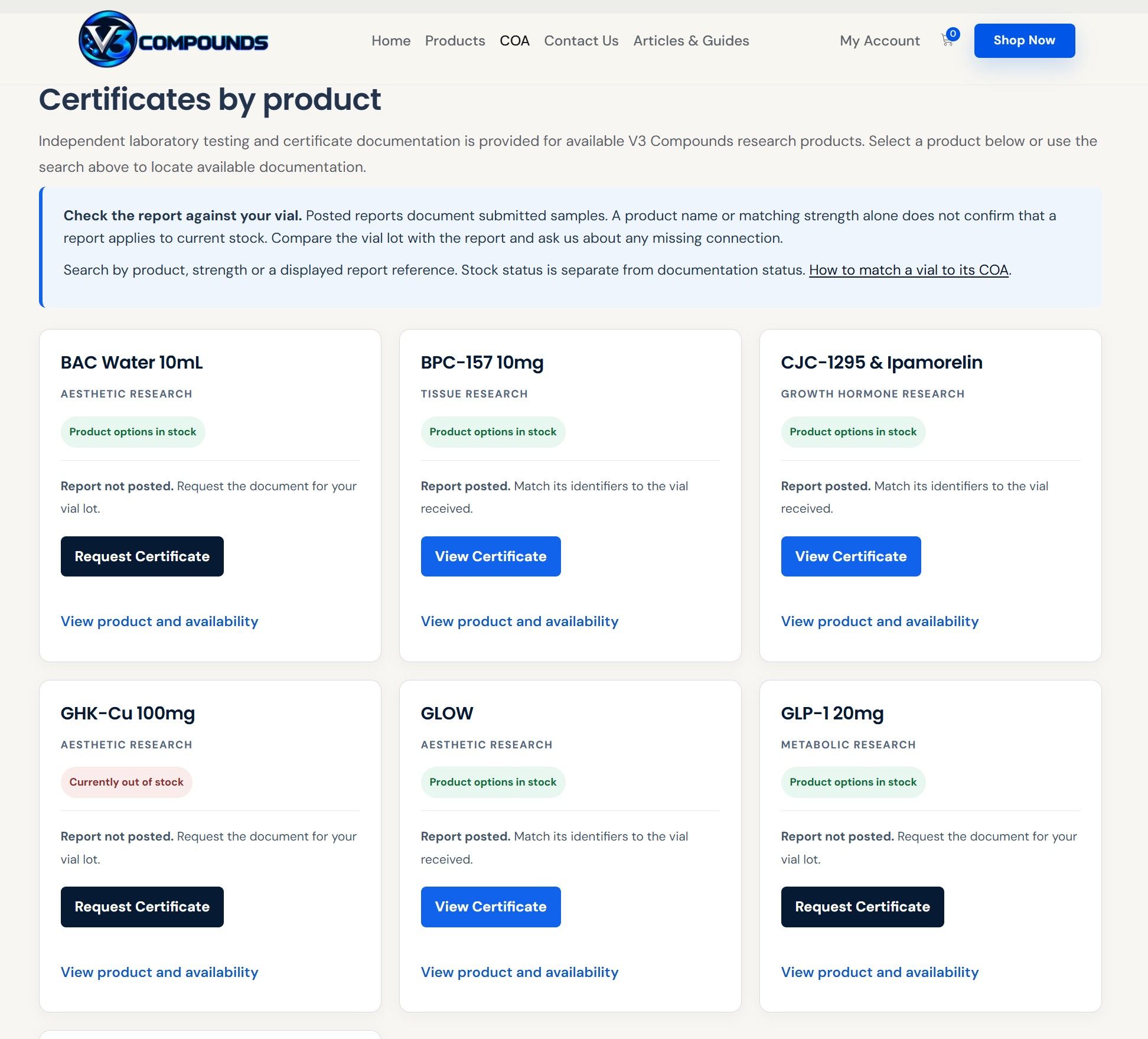Image resolution: width=1148 pixels, height=1039 pixels.
Task: Open Contact Us in the navigation
Action: pos(581,41)
